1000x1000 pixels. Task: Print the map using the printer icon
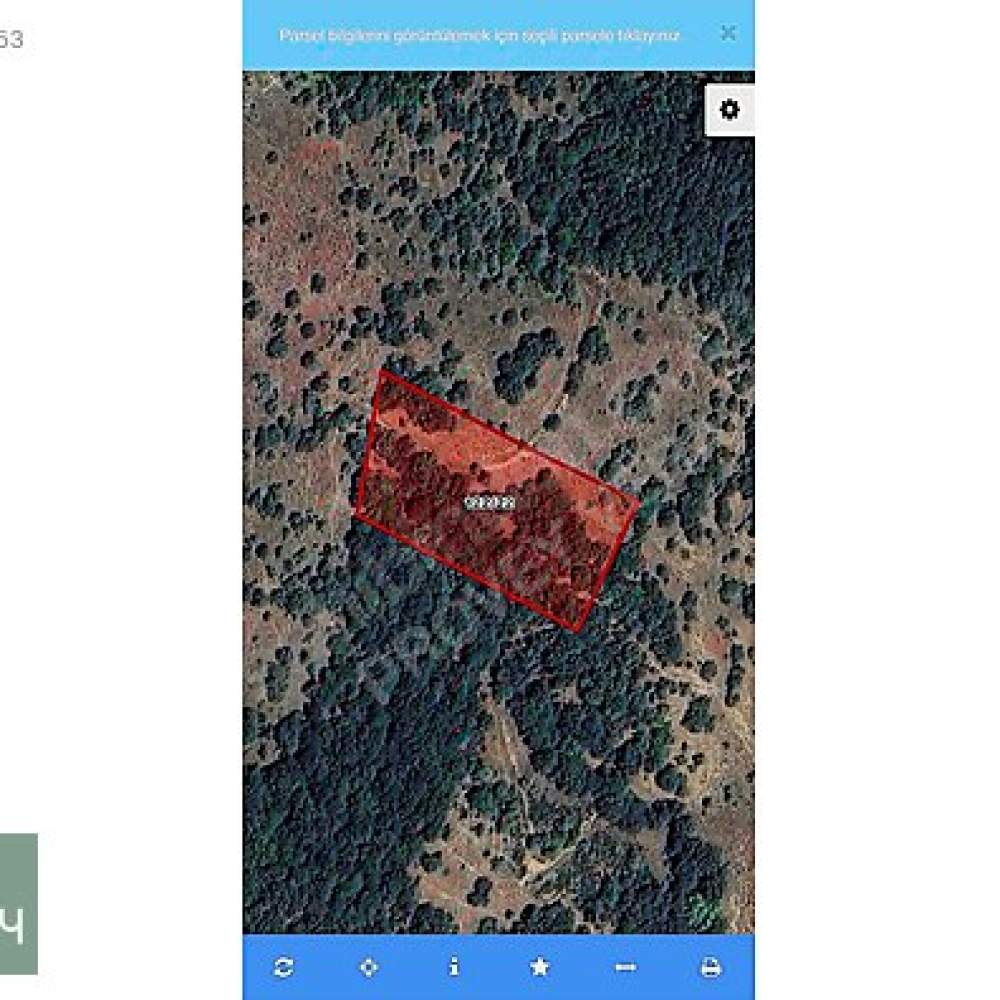pos(711,967)
